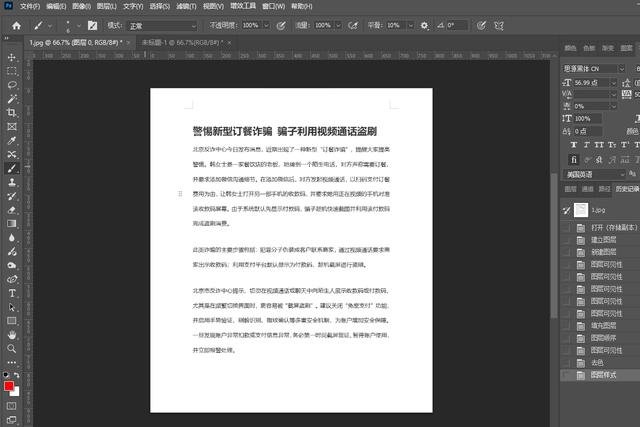Toggle history brush source beside 1.jpg snapshot
This screenshot has width=640, height=427.
(x=568, y=210)
